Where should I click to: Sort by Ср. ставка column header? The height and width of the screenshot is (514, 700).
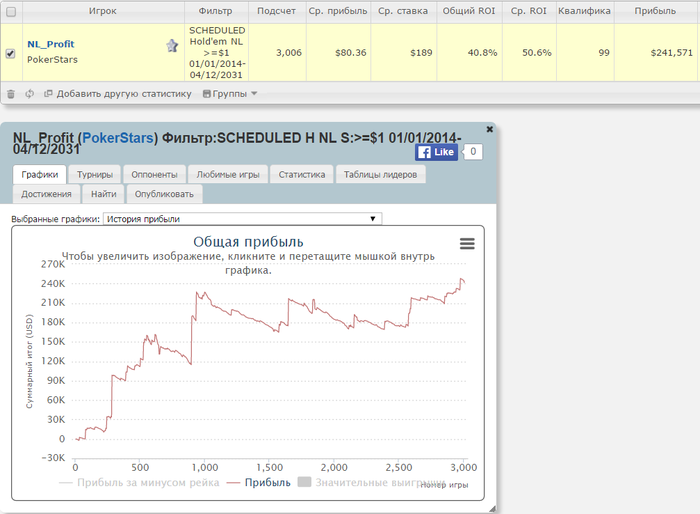click(403, 11)
